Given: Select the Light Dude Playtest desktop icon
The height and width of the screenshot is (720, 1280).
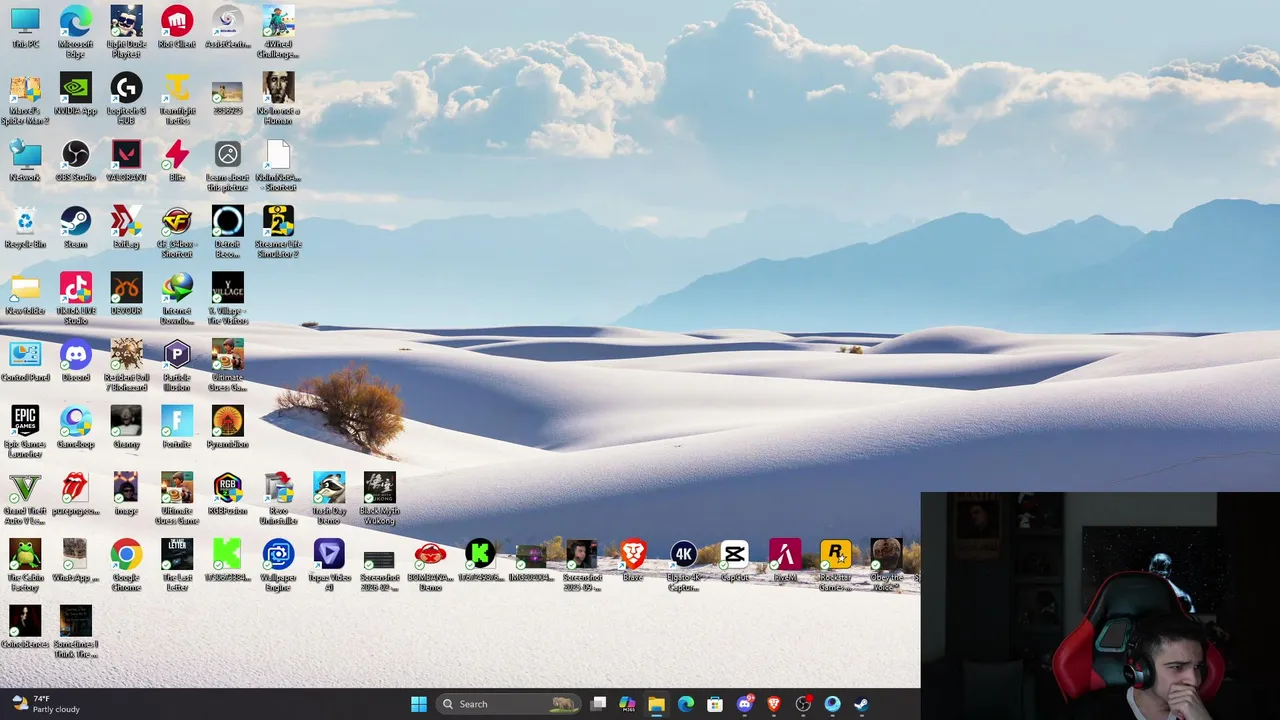Looking at the screenshot, I should (x=126, y=32).
